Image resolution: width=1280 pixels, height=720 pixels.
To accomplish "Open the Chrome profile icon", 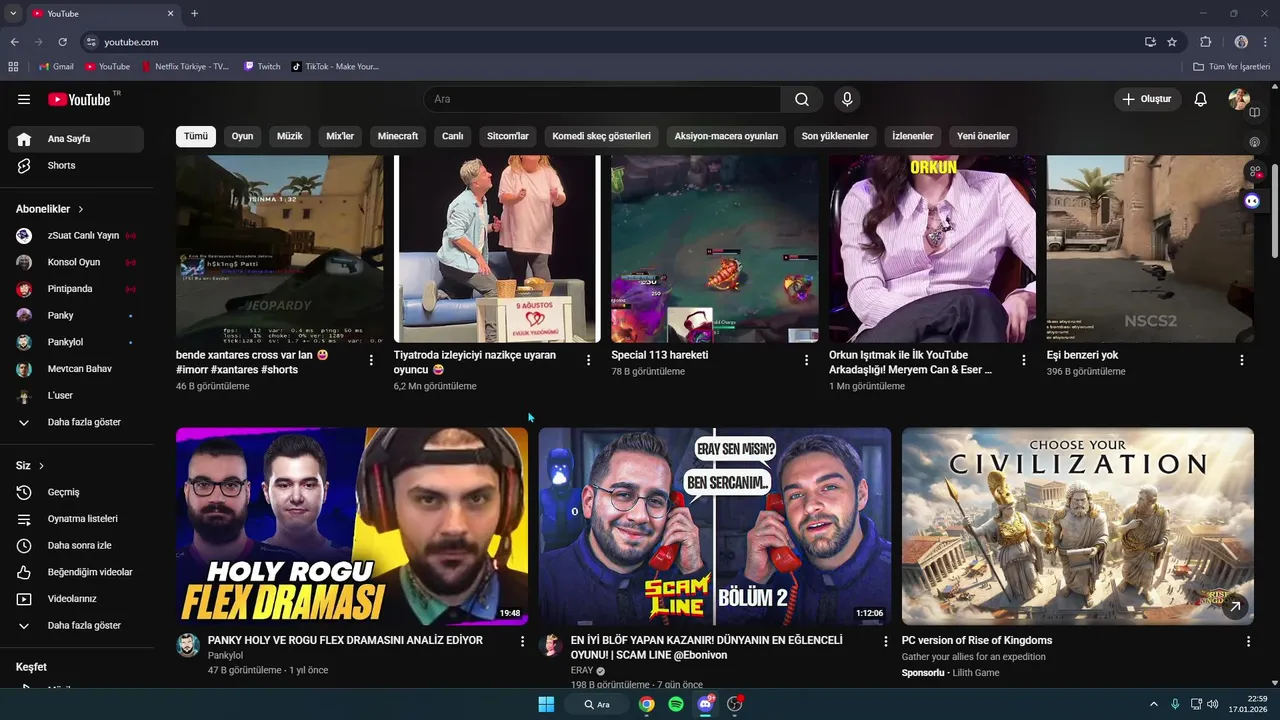I will coord(1241,42).
